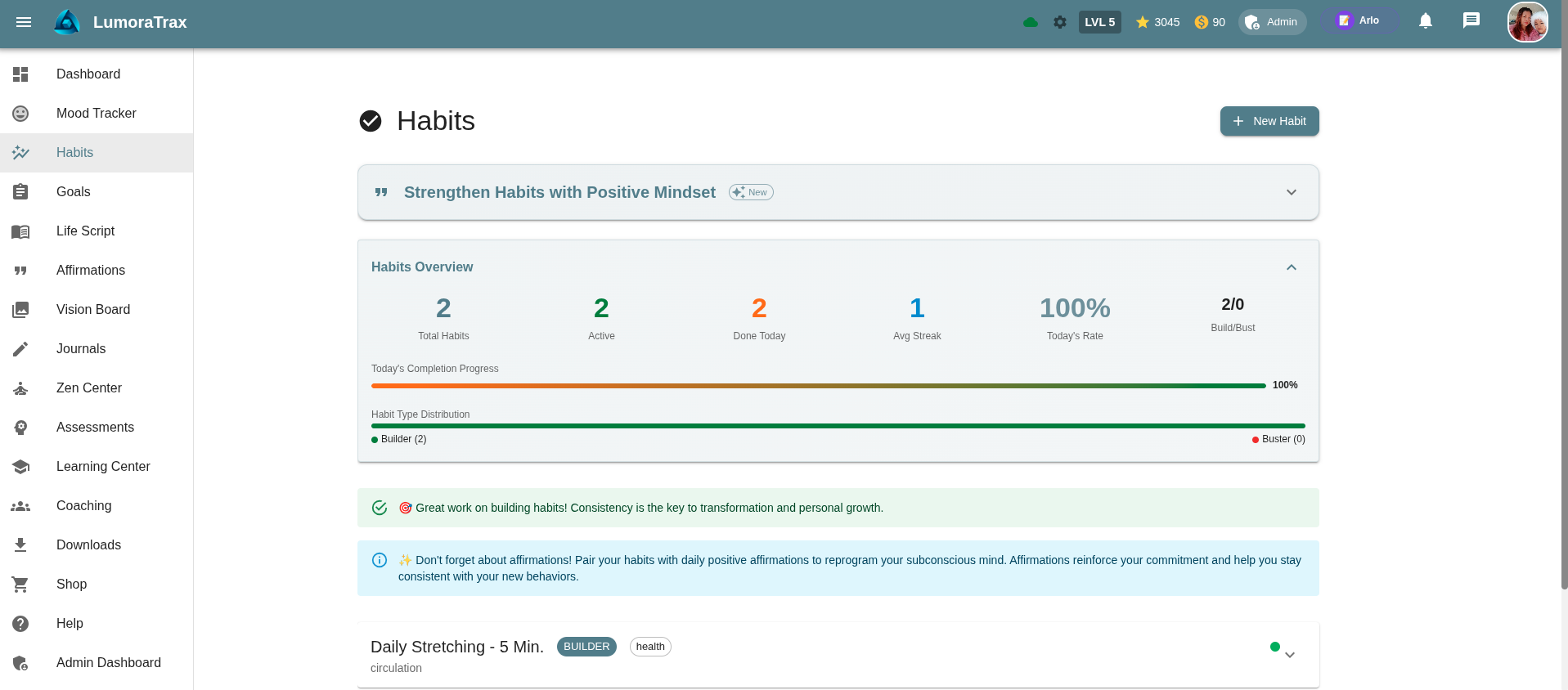Viewport: 1568px width, 690px height.
Task: Click Today's Completion Progress bar
Action: point(818,385)
